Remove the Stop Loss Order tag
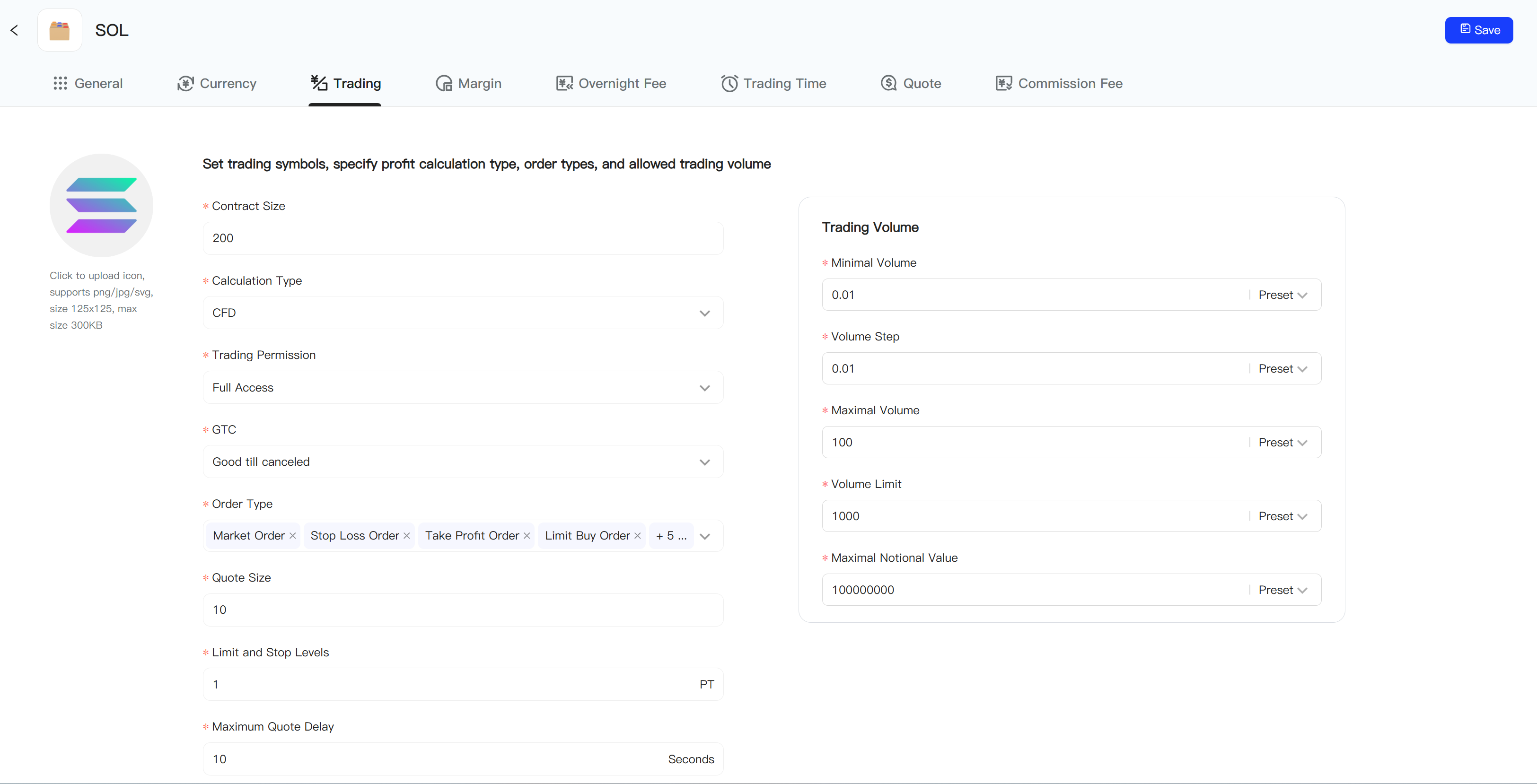This screenshot has height=784, width=1537. [x=406, y=536]
